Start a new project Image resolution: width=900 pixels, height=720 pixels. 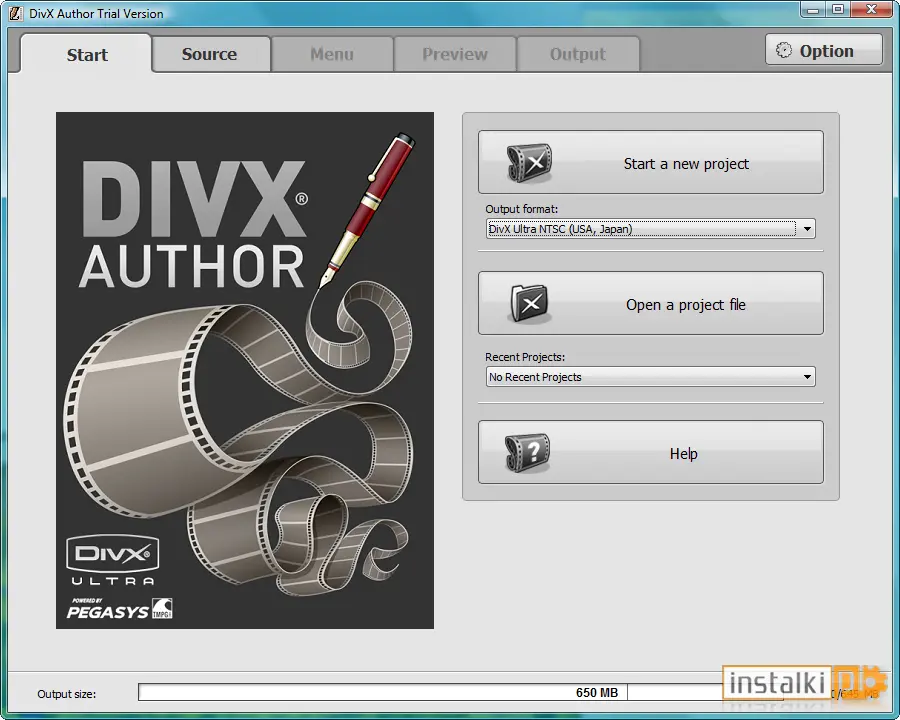(650, 162)
